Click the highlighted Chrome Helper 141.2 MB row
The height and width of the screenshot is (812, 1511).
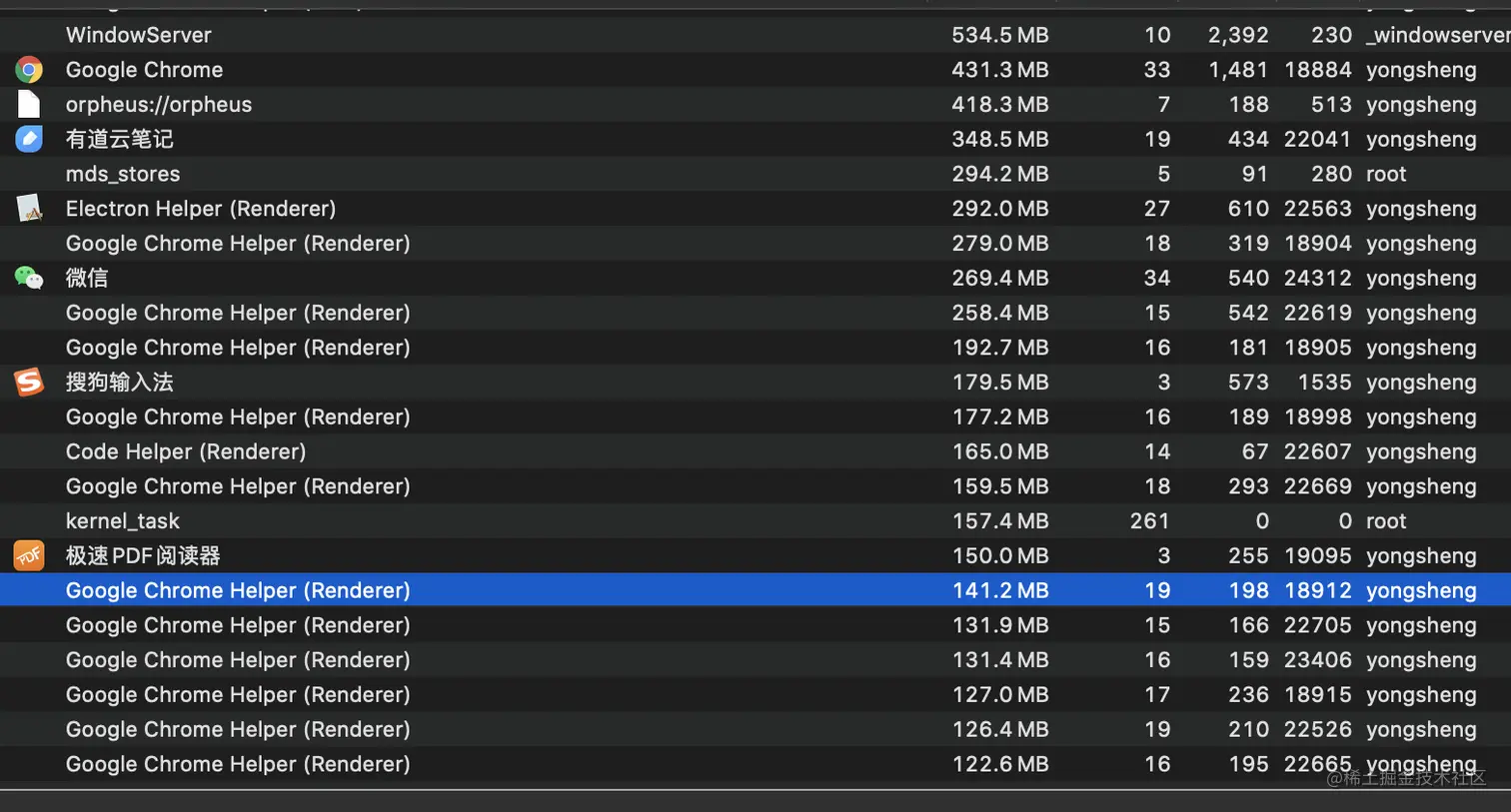pyautogui.click(x=755, y=590)
